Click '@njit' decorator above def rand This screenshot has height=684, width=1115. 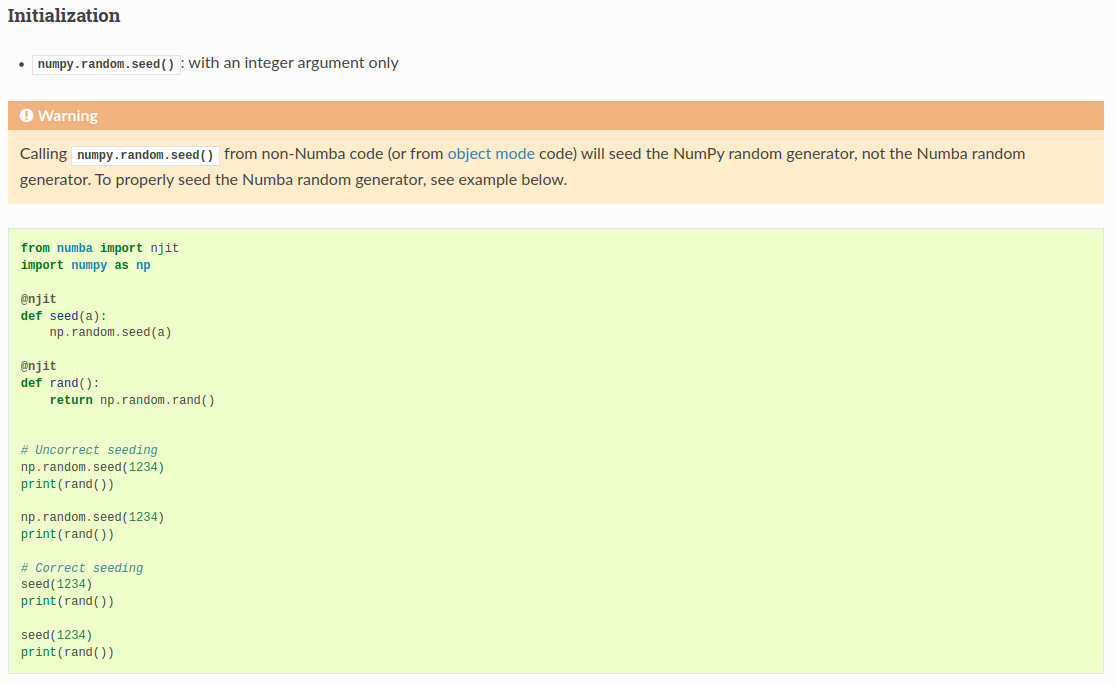pyautogui.click(x=38, y=366)
